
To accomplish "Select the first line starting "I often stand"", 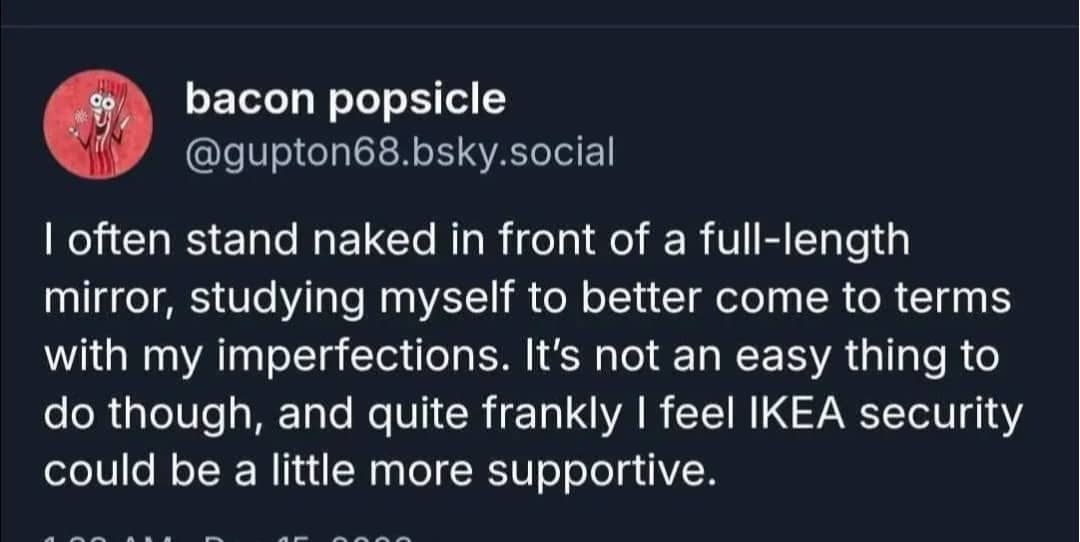I will tap(476, 242).
